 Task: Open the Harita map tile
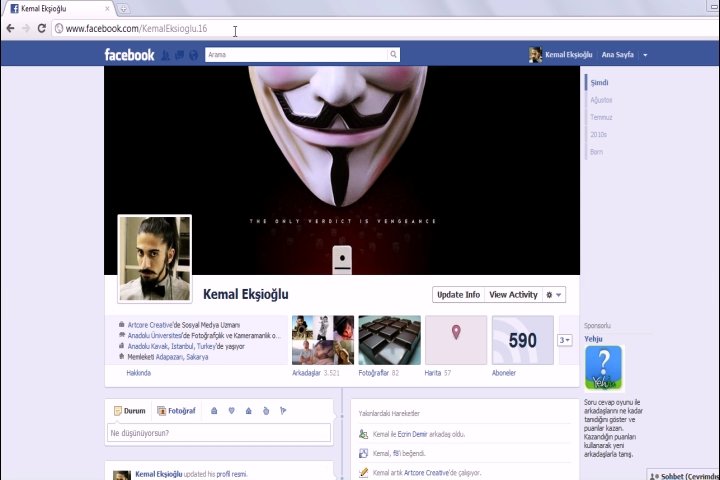coord(456,340)
